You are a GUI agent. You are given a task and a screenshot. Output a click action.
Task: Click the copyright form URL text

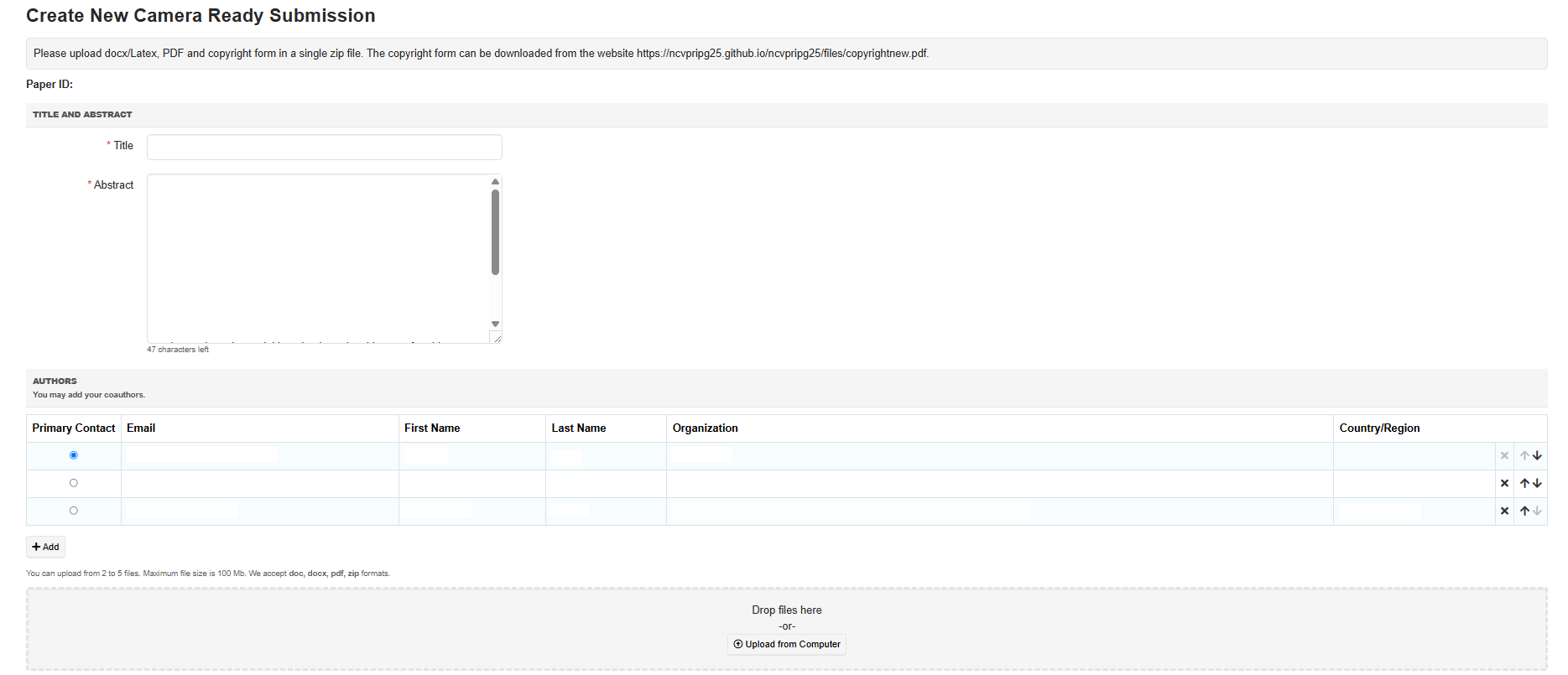coord(782,54)
